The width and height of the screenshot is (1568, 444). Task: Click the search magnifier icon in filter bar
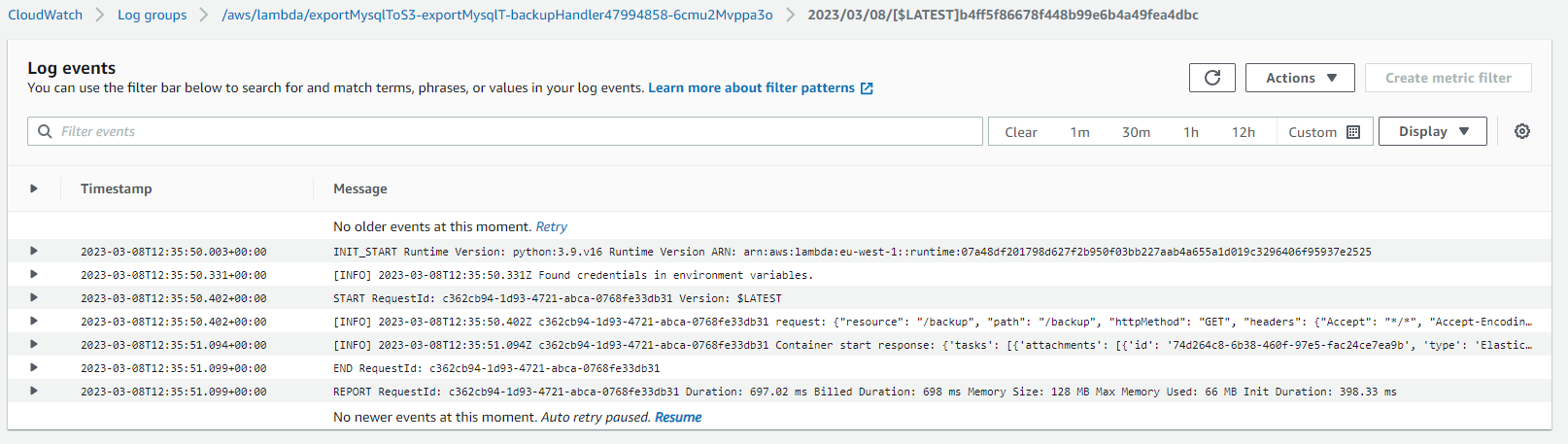(45, 131)
